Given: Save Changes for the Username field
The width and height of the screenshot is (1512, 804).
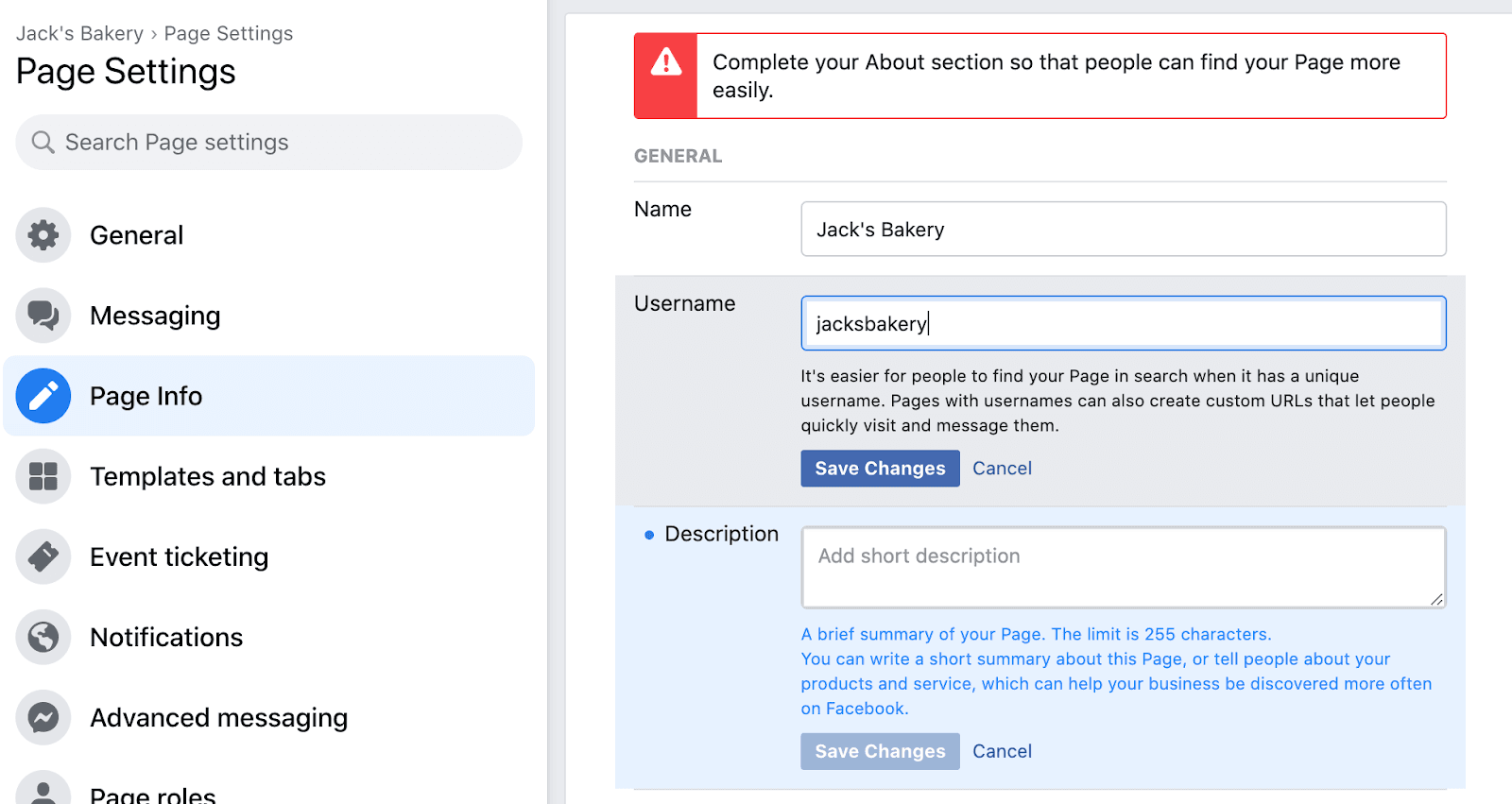Looking at the screenshot, I should pos(880,469).
